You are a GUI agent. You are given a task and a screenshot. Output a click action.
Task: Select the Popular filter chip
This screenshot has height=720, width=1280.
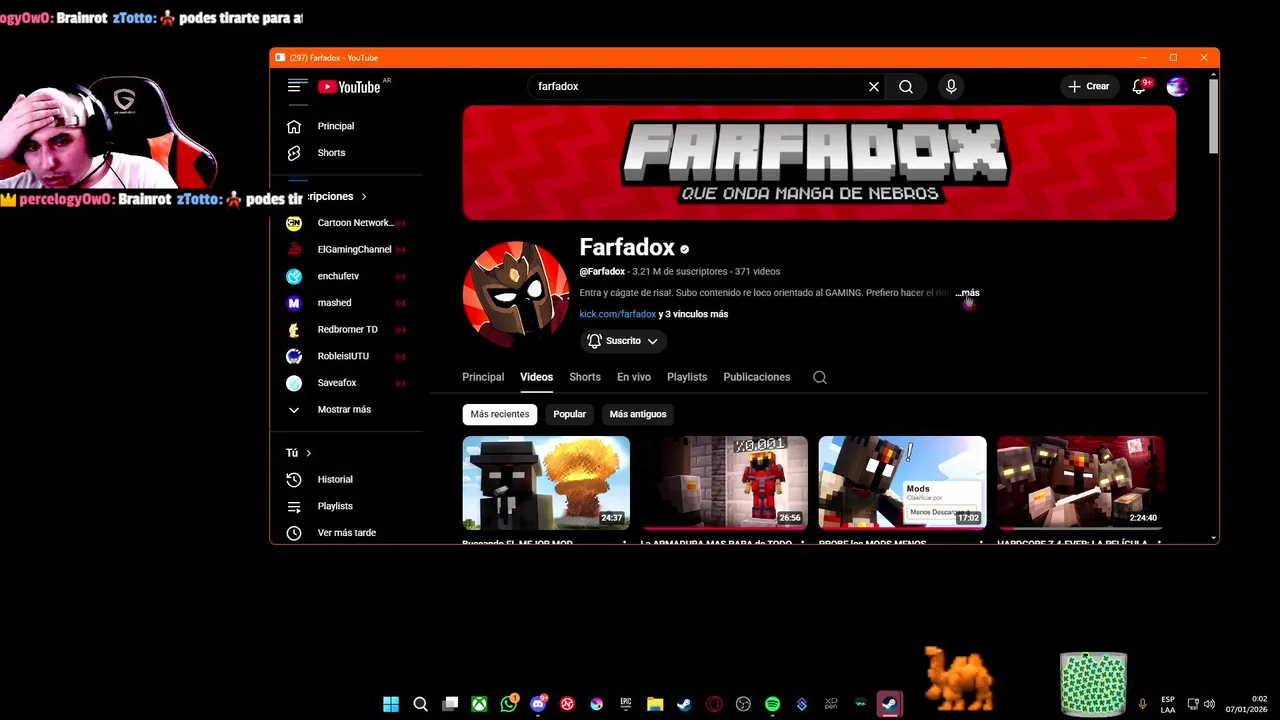570,414
